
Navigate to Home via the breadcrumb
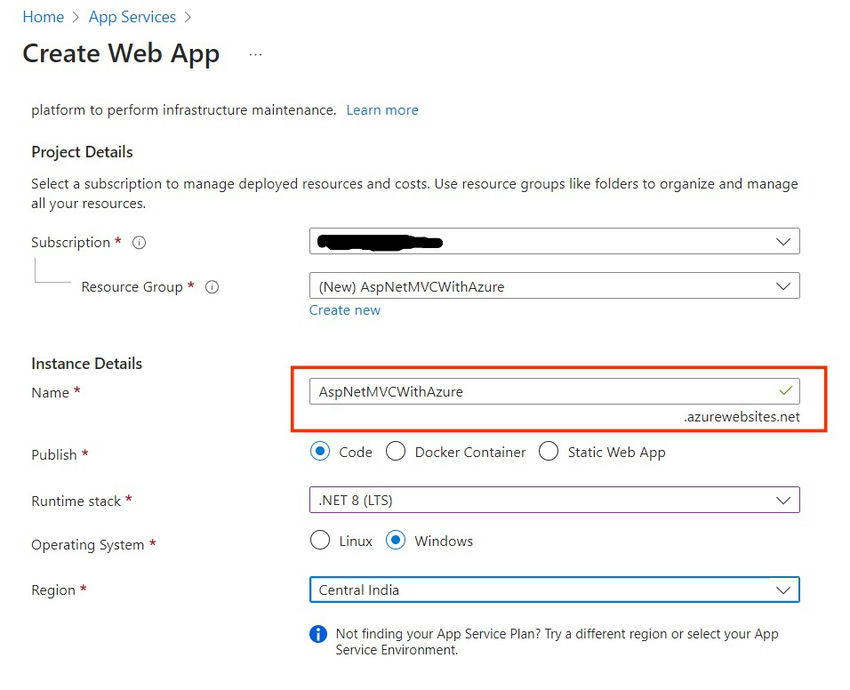click(x=43, y=16)
